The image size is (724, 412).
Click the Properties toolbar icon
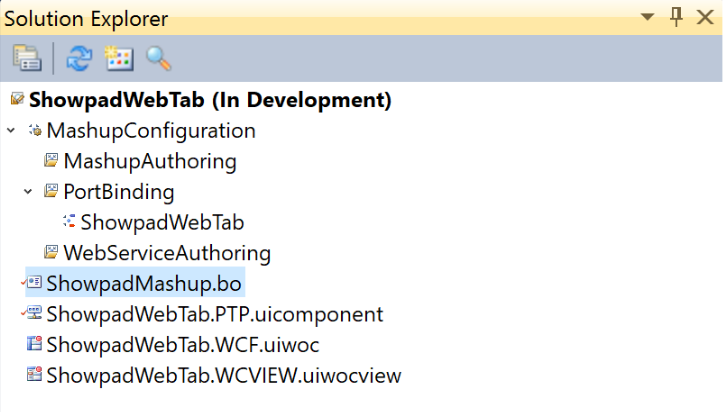[26, 59]
